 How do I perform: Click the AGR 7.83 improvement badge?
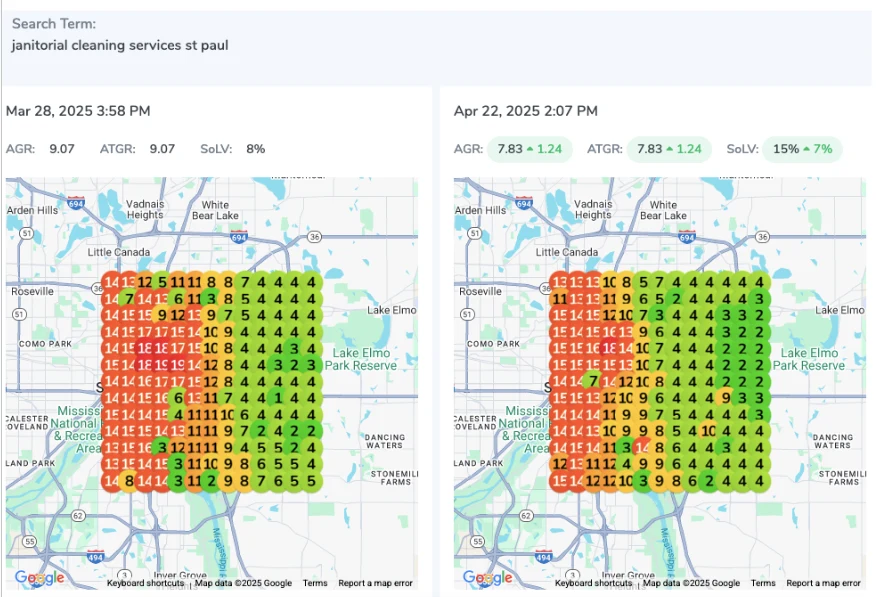[x=524, y=149]
